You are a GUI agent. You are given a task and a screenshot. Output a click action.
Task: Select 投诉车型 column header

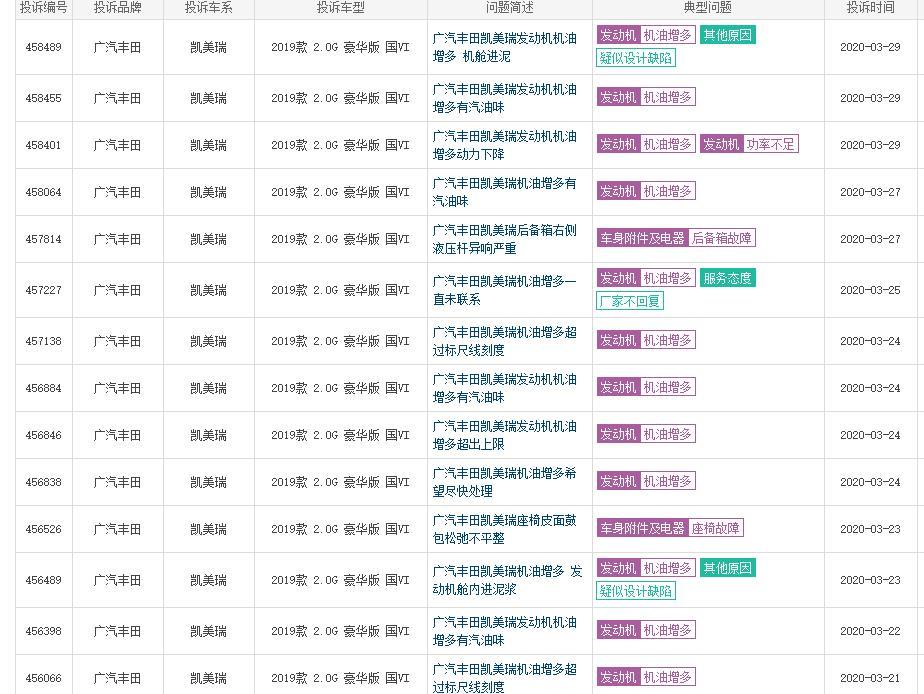tap(341, 8)
